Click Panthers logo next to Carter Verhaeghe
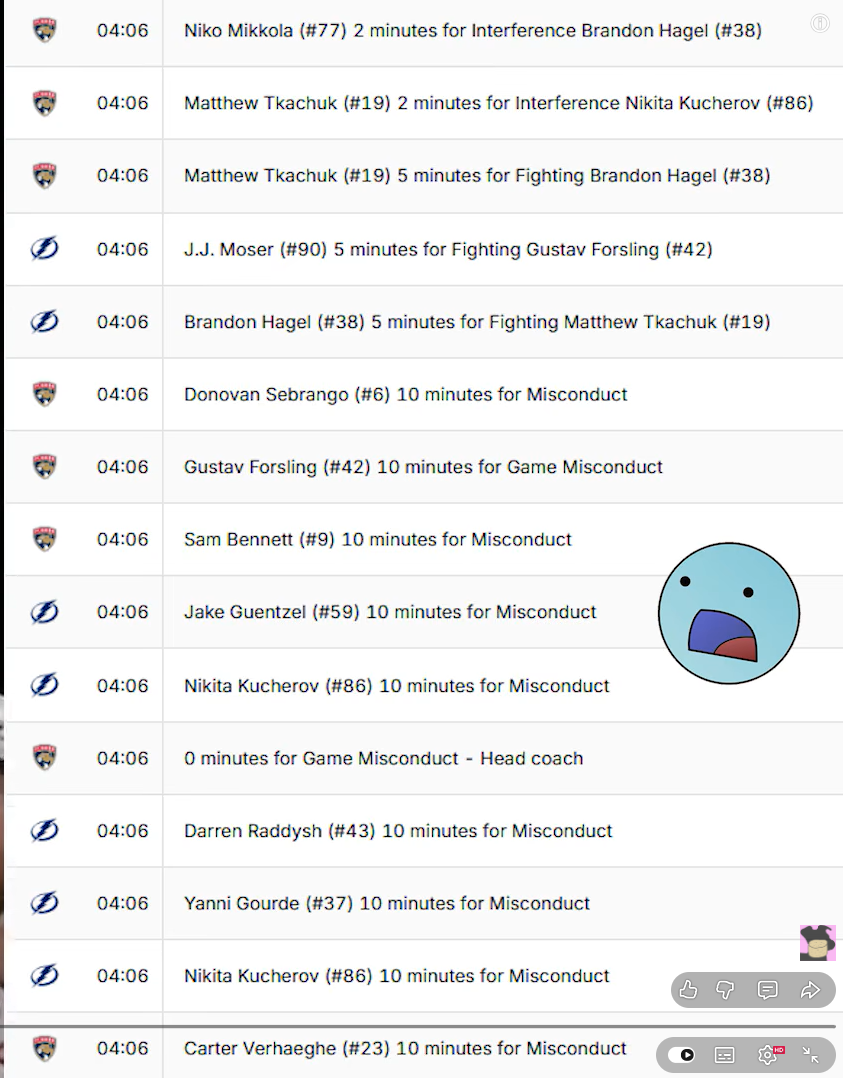Screen dimensions: 843x1078 point(44,1048)
